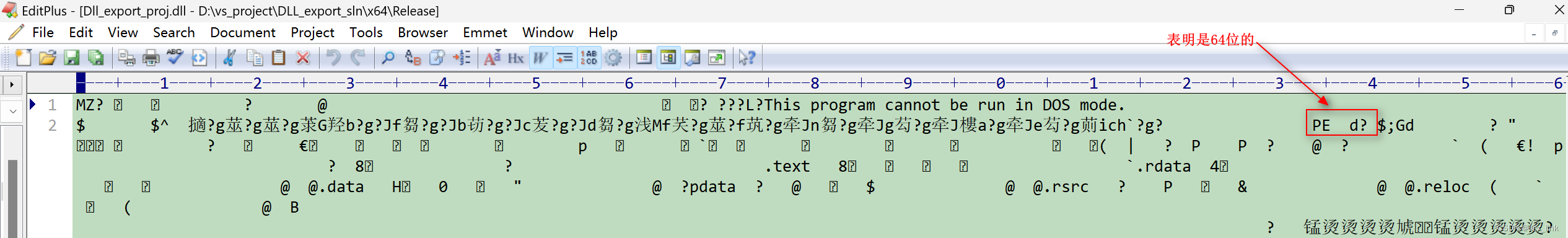The height and width of the screenshot is (238, 1568).
Task: Click the Save All icon
Action: [96, 58]
